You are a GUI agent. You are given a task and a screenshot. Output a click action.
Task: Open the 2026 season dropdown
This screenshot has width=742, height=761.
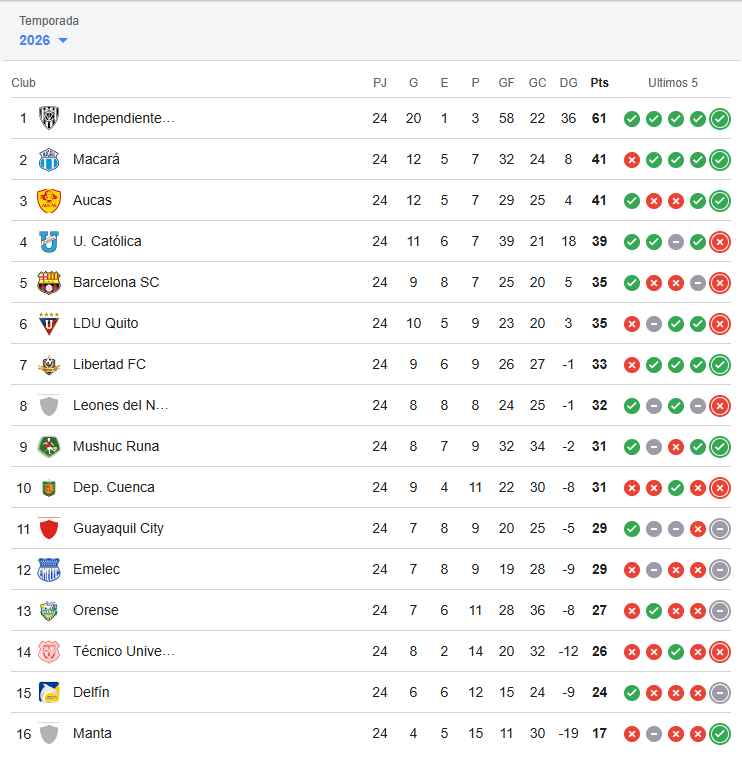point(43,40)
